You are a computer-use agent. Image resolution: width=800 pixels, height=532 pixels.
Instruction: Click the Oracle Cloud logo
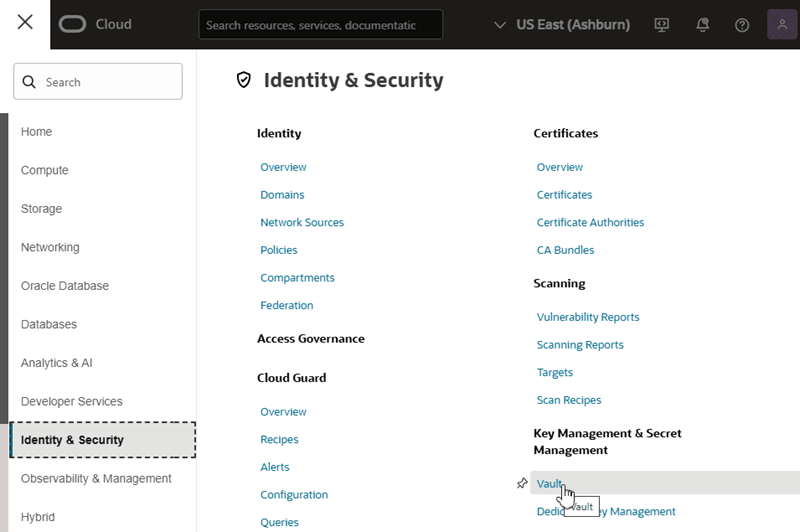95,24
